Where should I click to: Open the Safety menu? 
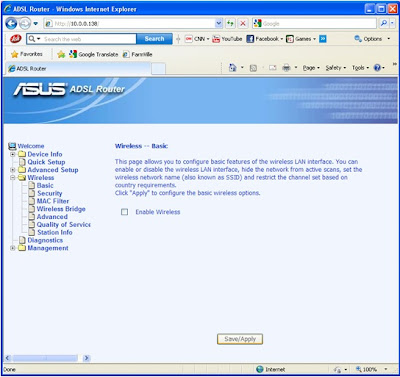[x=336, y=68]
